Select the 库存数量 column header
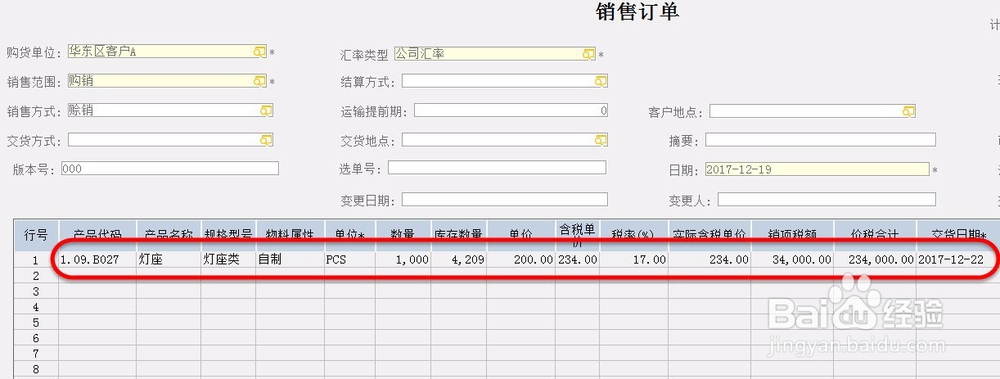This screenshot has height=379, width=1000. [x=459, y=235]
